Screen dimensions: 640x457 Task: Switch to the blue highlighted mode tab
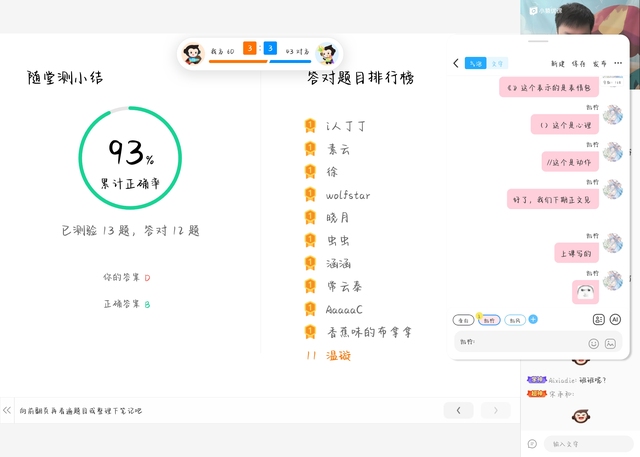click(x=475, y=63)
